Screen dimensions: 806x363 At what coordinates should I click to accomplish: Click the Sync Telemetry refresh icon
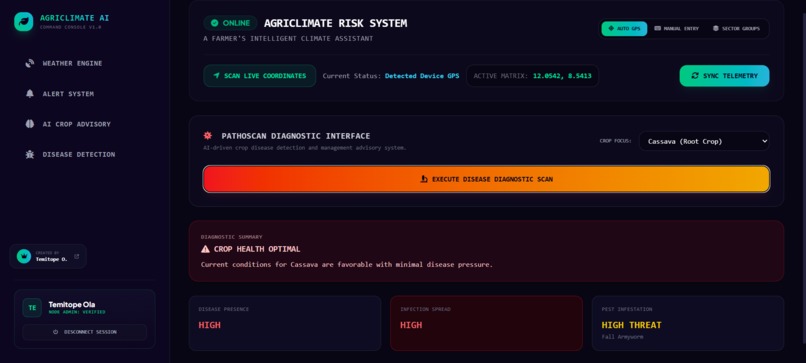[x=695, y=76]
